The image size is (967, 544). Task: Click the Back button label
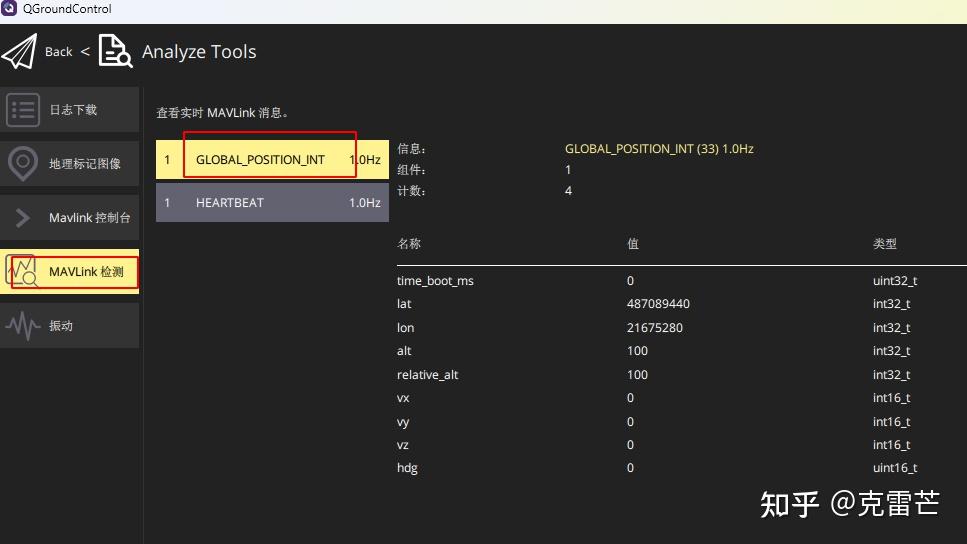(x=59, y=52)
